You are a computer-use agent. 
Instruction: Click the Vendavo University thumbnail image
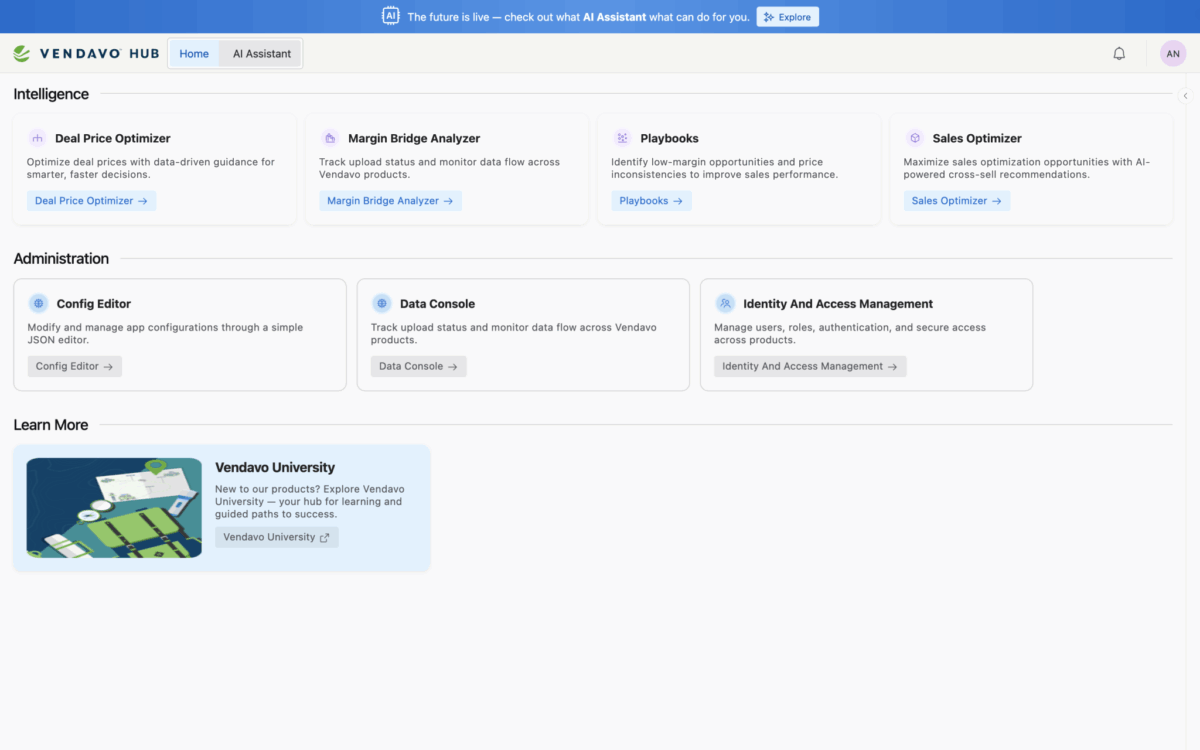pyautogui.click(x=114, y=507)
